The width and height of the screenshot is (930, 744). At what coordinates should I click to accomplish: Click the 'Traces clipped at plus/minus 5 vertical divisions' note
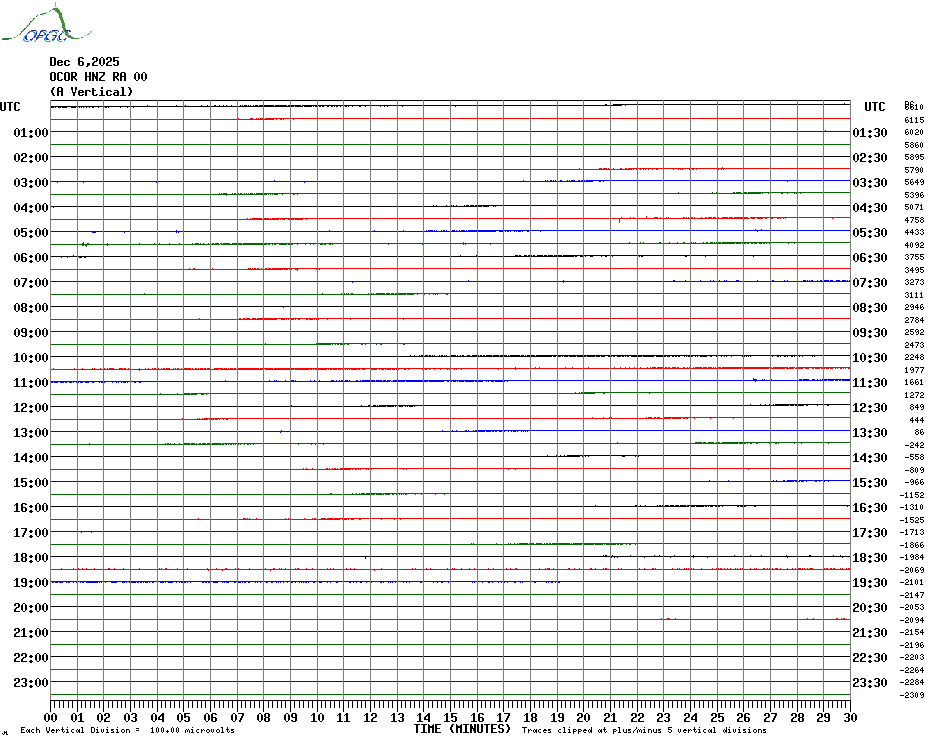tap(644, 730)
